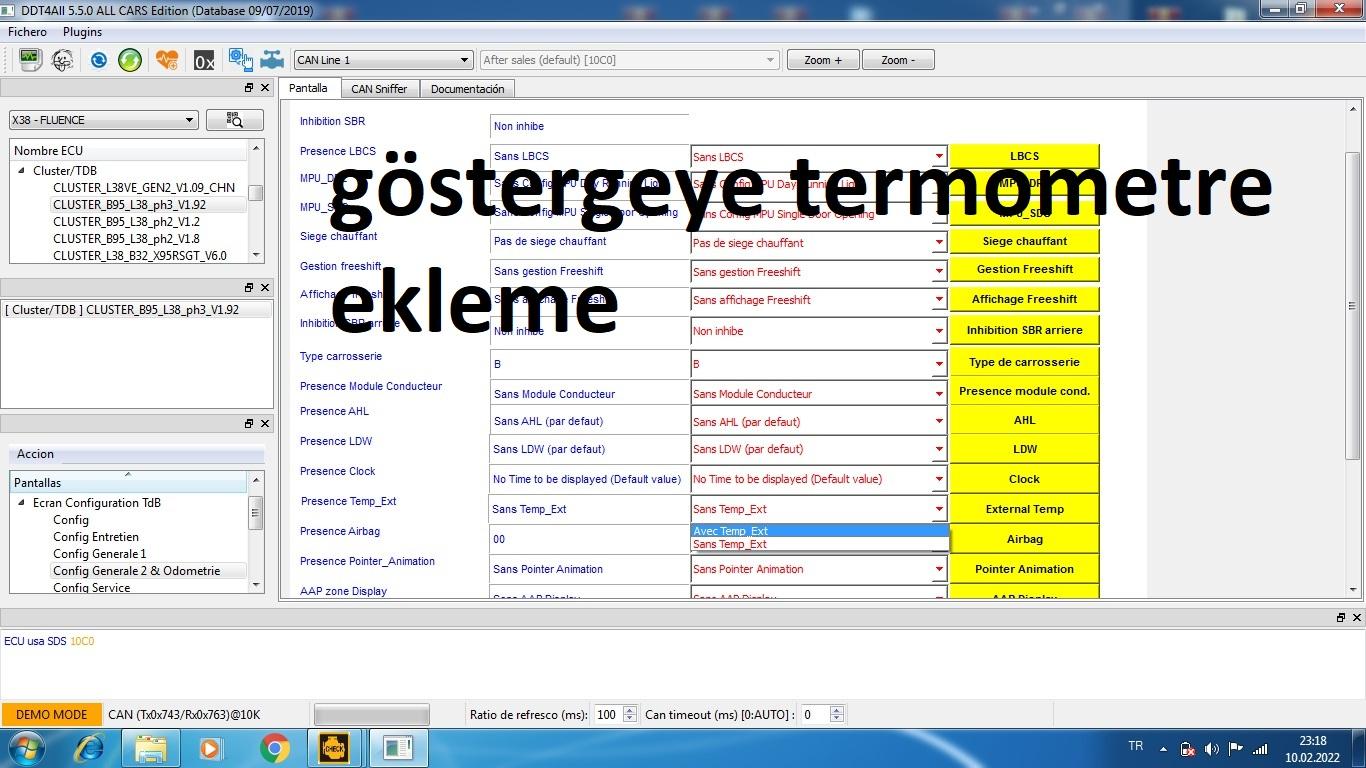Click the Ratio de refresco value field
The width and height of the screenshot is (1366, 768).
point(606,714)
